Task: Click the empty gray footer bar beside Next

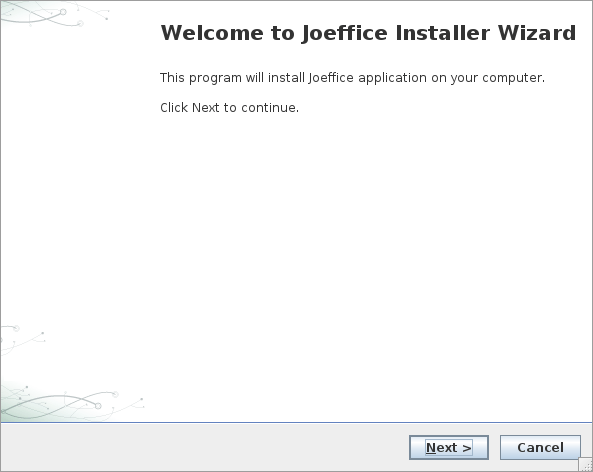Action: click(x=204, y=447)
